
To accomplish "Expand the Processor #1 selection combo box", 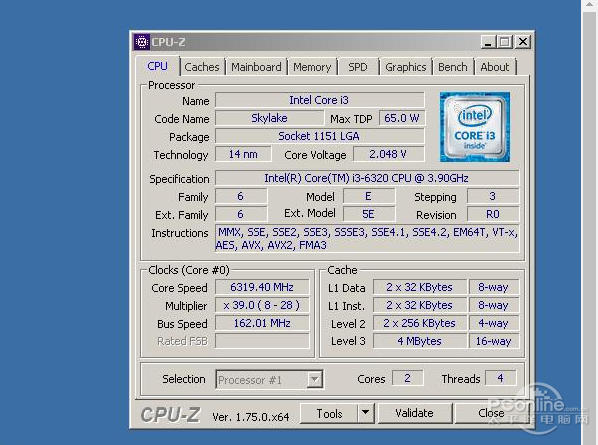I will pyautogui.click(x=315, y=379).
